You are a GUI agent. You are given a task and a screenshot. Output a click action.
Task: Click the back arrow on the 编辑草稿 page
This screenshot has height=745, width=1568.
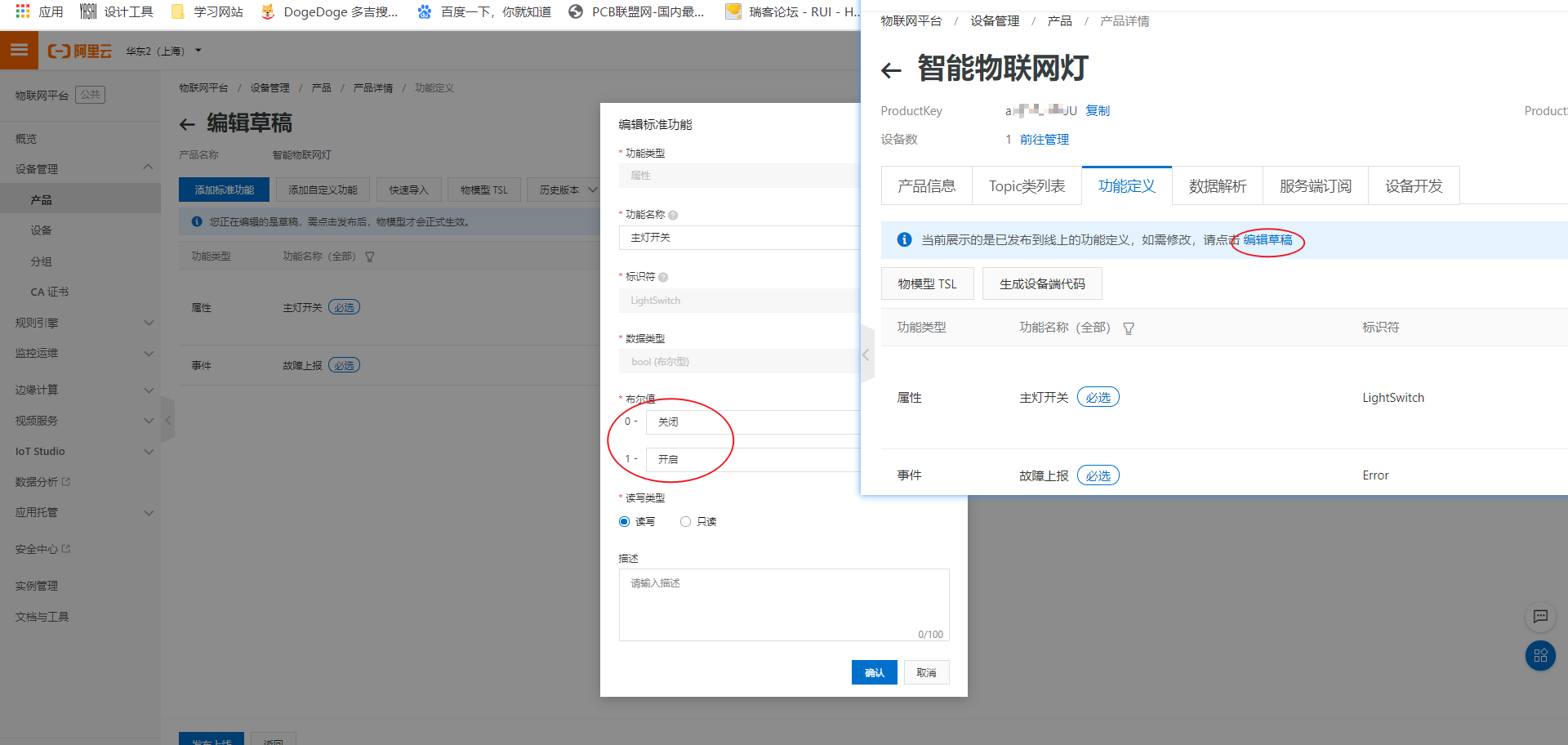coord(187,123)
